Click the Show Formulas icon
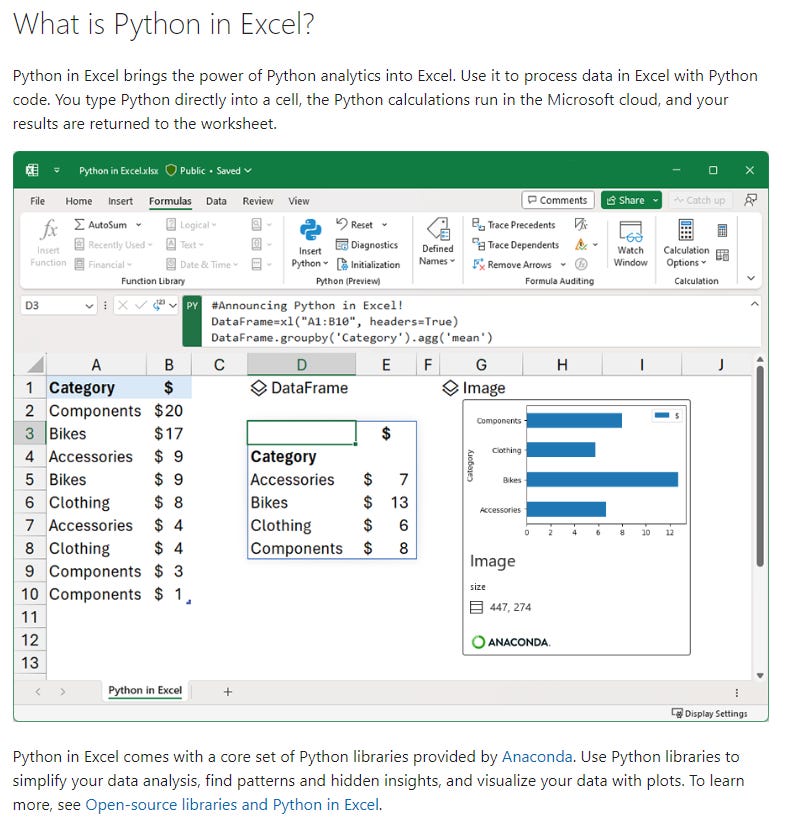The width and height of the screenshot is (792, 828). [x=581, y=224]
